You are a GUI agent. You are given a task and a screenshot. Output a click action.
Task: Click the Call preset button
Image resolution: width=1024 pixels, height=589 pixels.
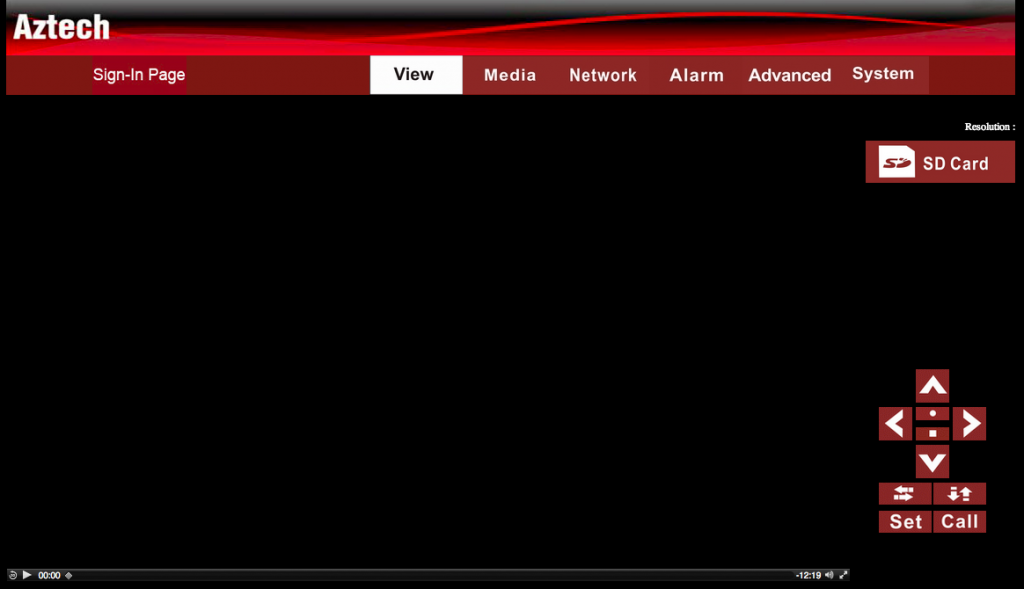(959, 521)
